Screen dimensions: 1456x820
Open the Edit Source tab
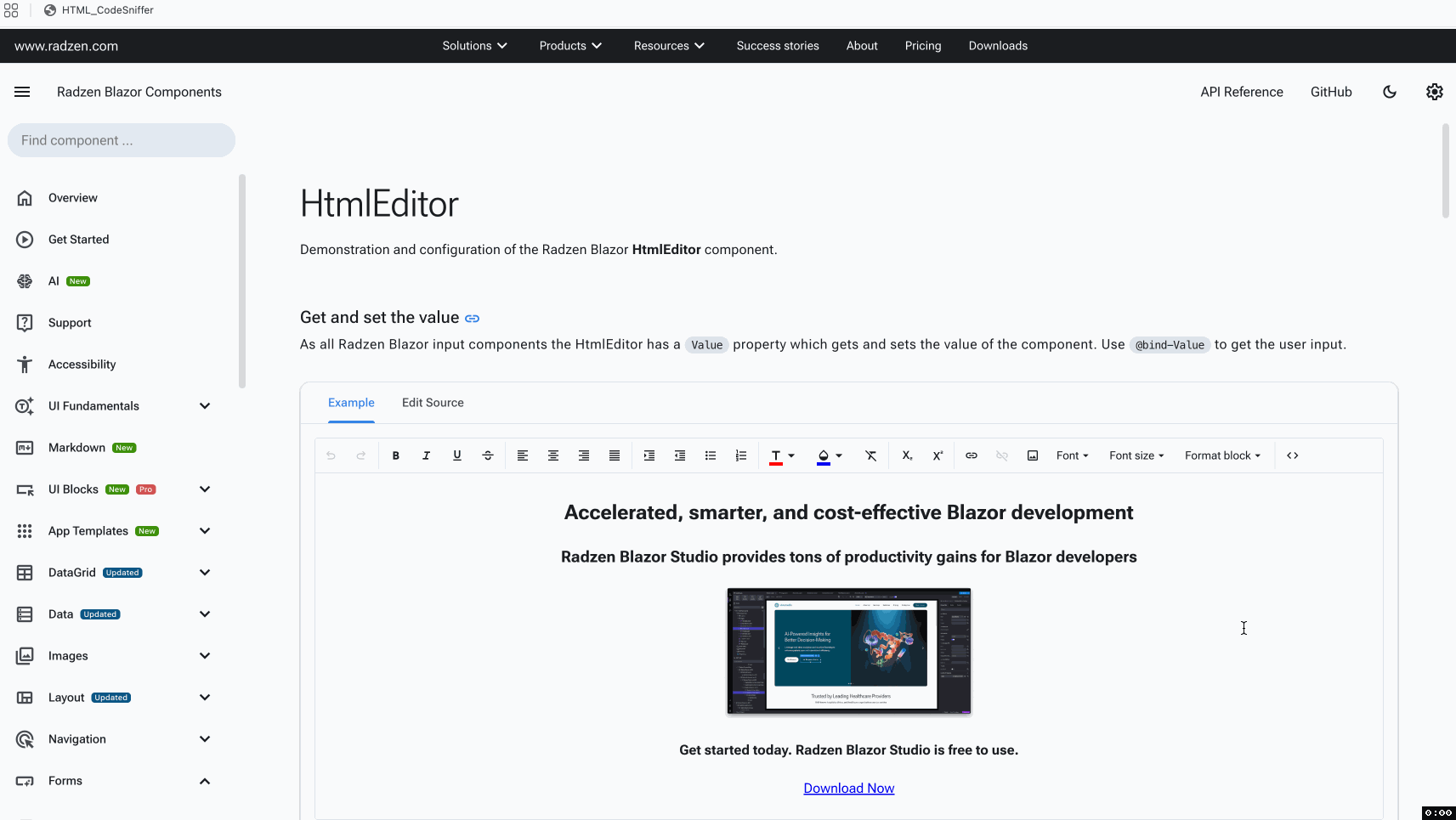(x=433, y=403)
